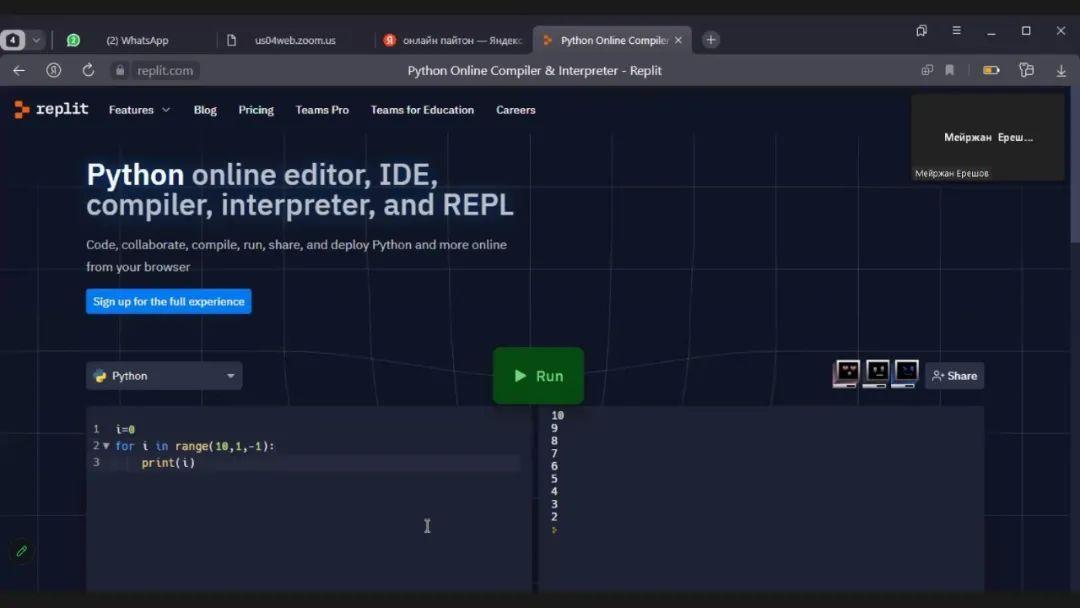Viewport: 1080px width, 608px height.
Task: Click the bookmark icon in the toolbar
Action: pos(950,70)
